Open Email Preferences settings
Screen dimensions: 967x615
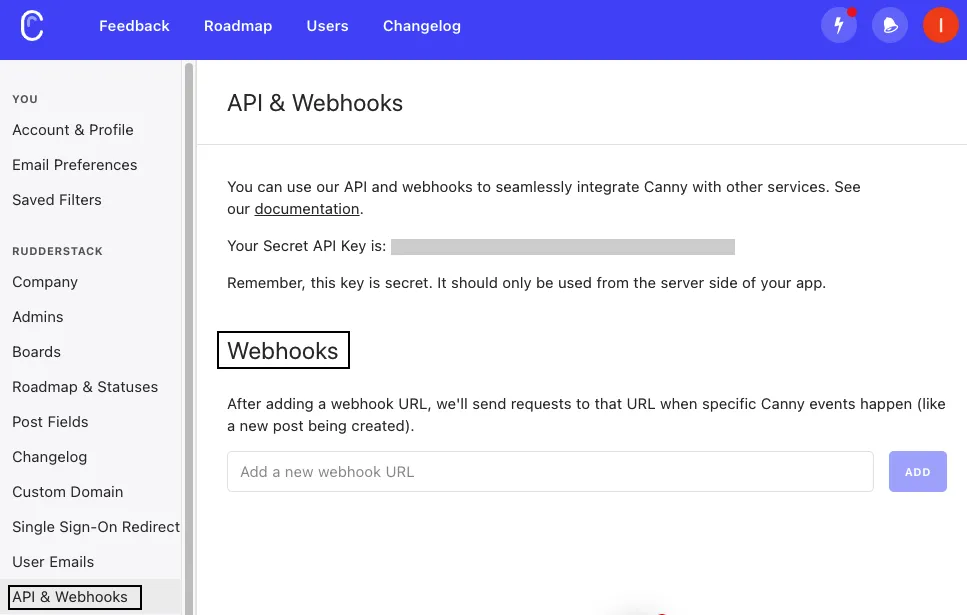coord(75,165)
